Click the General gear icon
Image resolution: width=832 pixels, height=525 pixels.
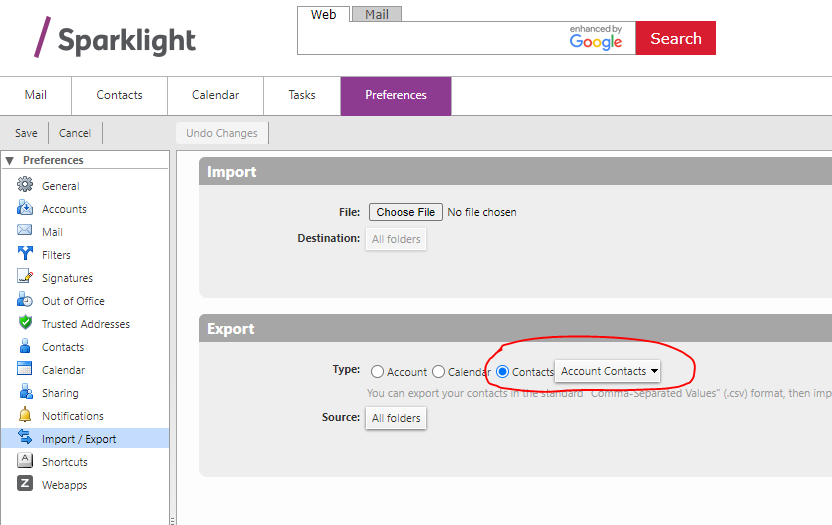[25, 184]
